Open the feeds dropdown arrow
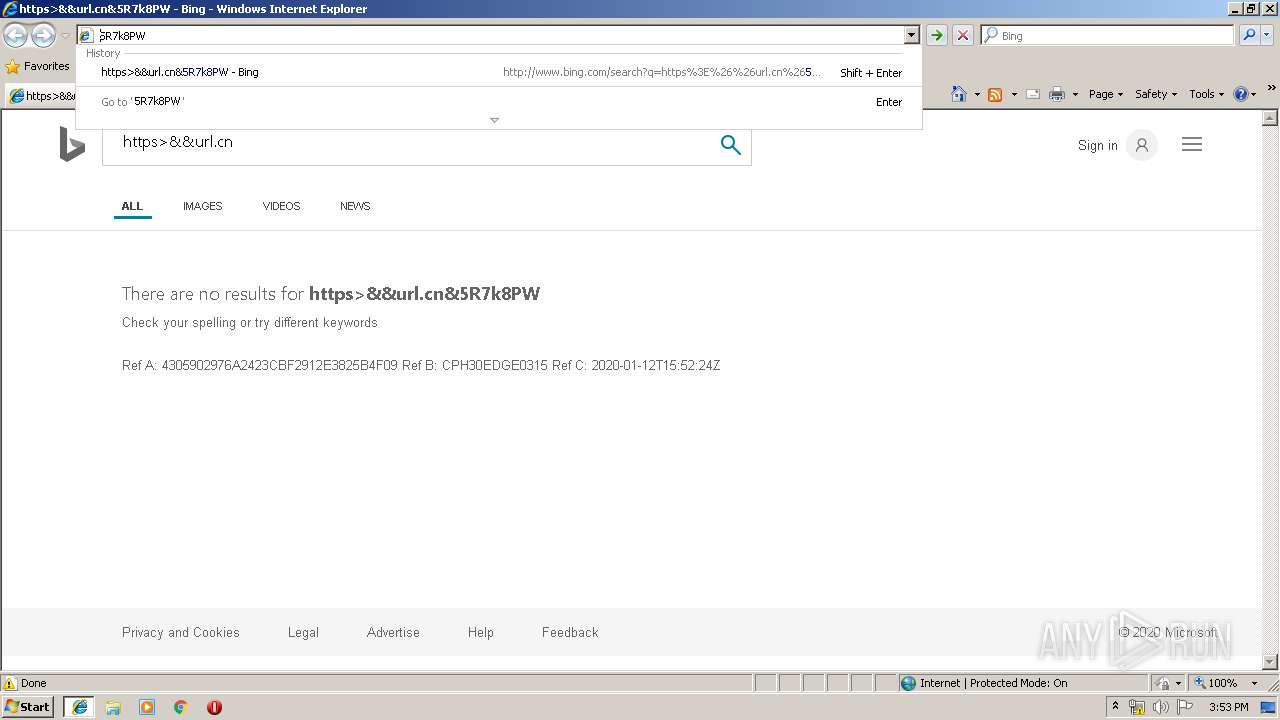Image resolution: width=1280 pixels, height=720 pixels. pyautogui.click(x=1014, y=94)
